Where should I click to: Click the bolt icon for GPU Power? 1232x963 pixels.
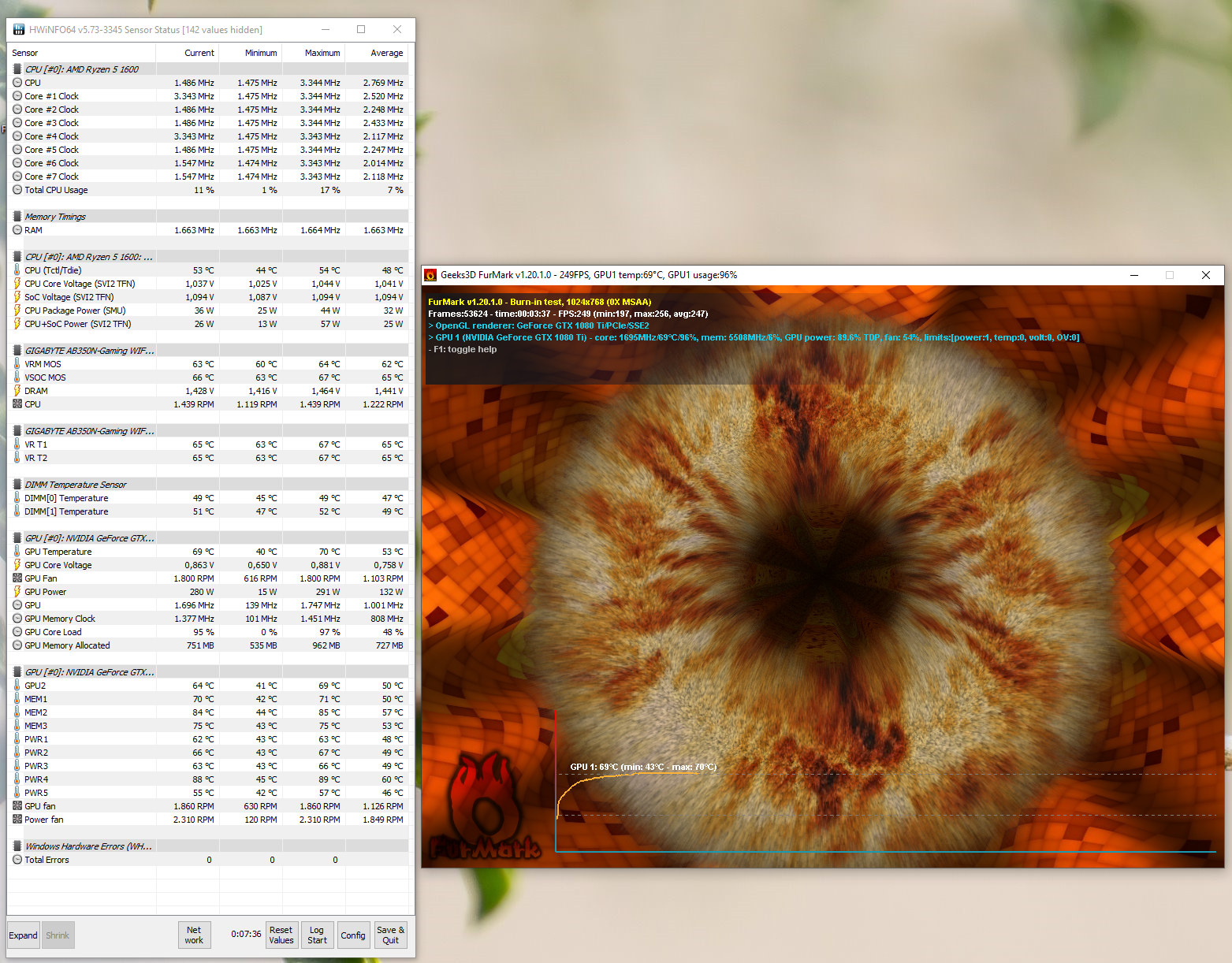pyautogui.click(x=17, y=592)
